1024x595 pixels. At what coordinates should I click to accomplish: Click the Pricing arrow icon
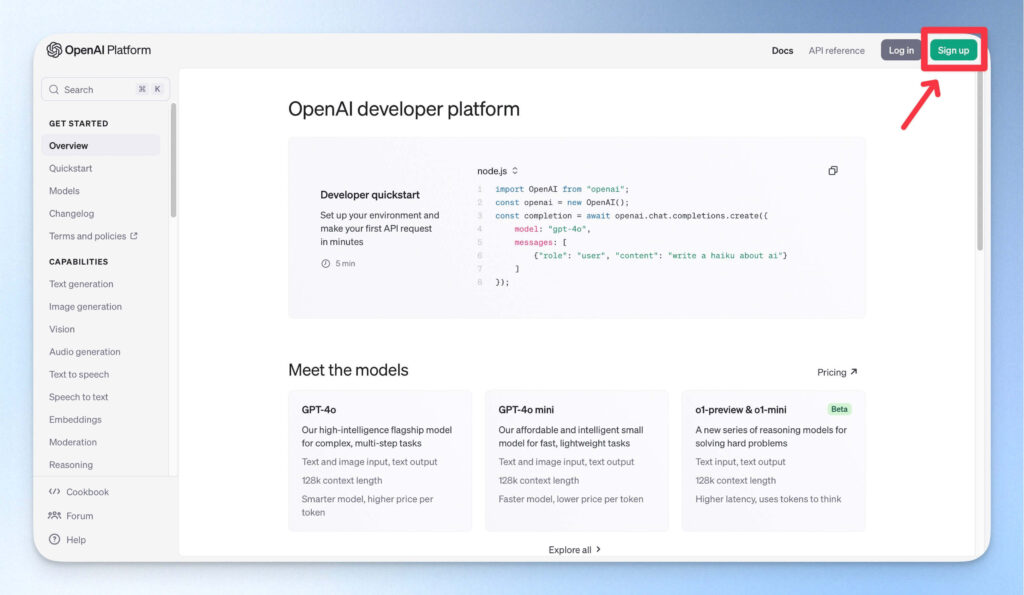click(854, 372)
